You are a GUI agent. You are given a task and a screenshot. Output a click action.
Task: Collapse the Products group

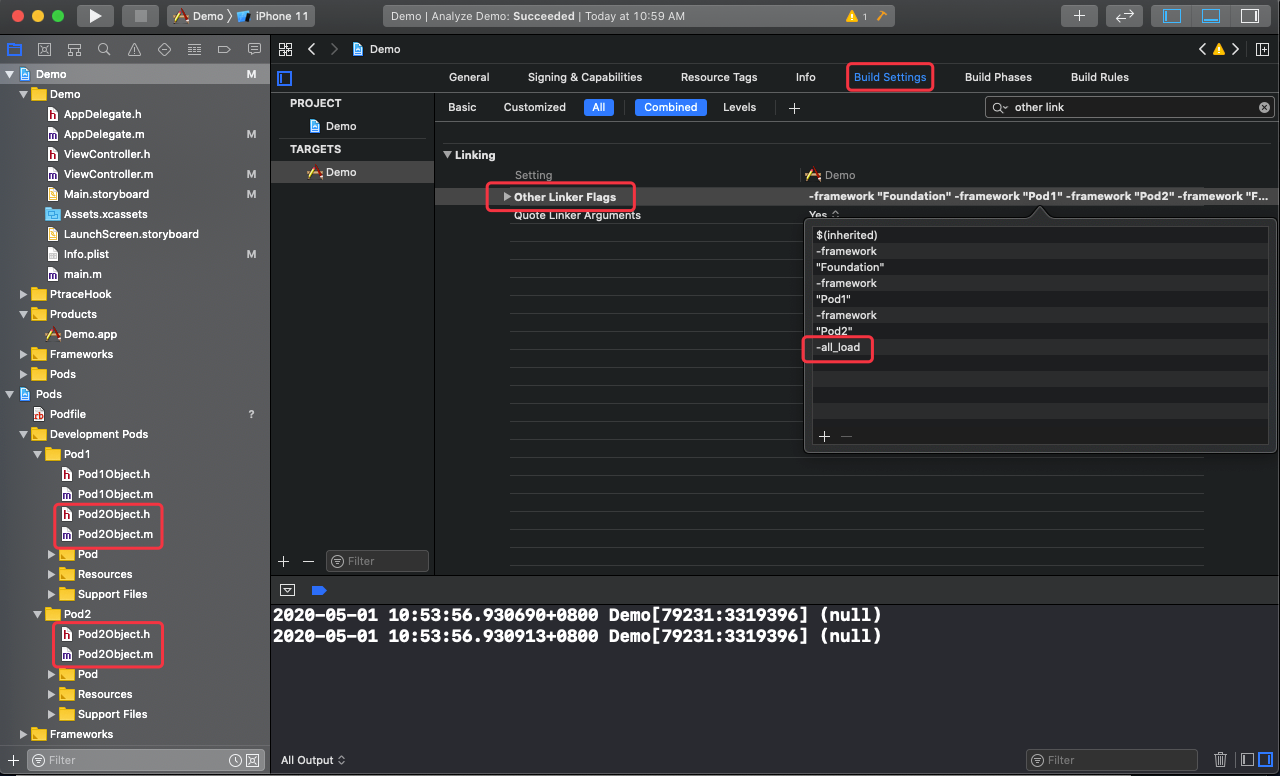pyautogui.click(x=24, y=314)
